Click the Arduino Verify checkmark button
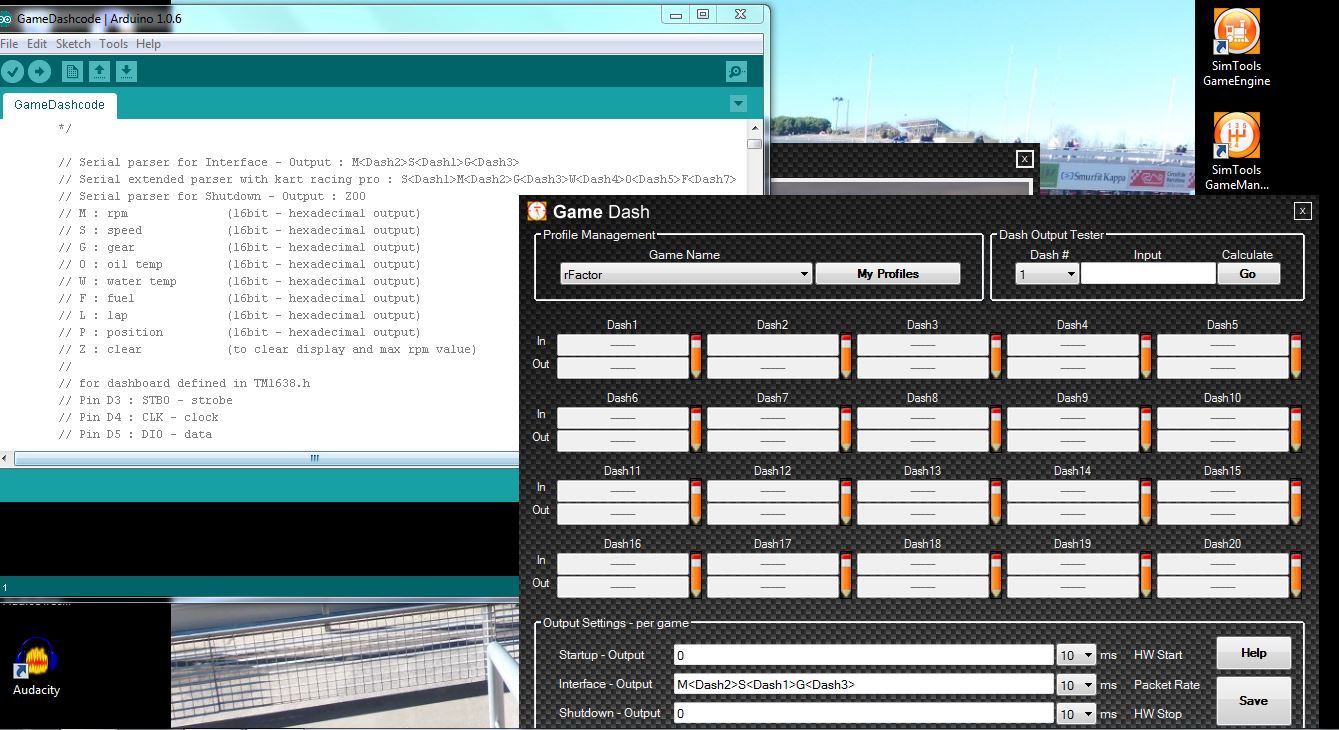 point(12,71)
